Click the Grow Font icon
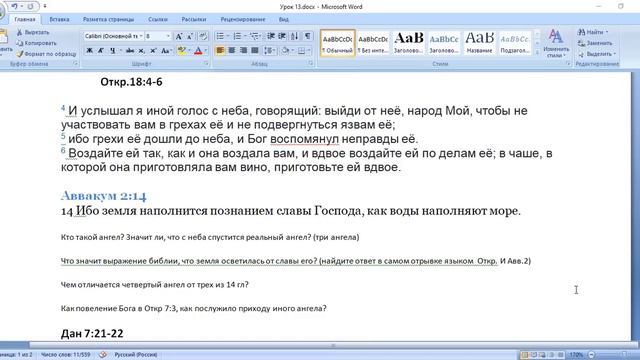The image size is (640, 360). tap(179, 36)
